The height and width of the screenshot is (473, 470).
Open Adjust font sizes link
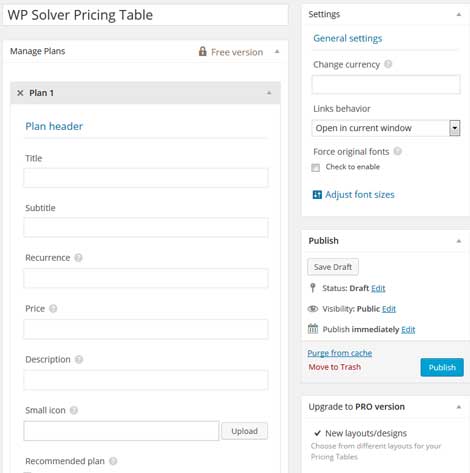(x=360, y=195)
